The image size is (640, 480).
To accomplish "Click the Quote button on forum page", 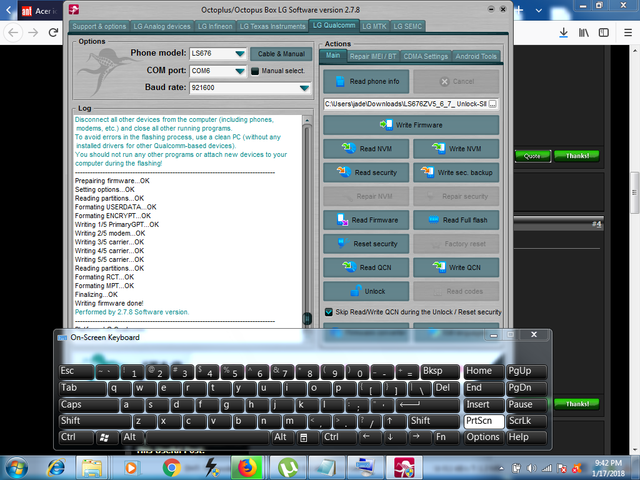I will point(533,156).
